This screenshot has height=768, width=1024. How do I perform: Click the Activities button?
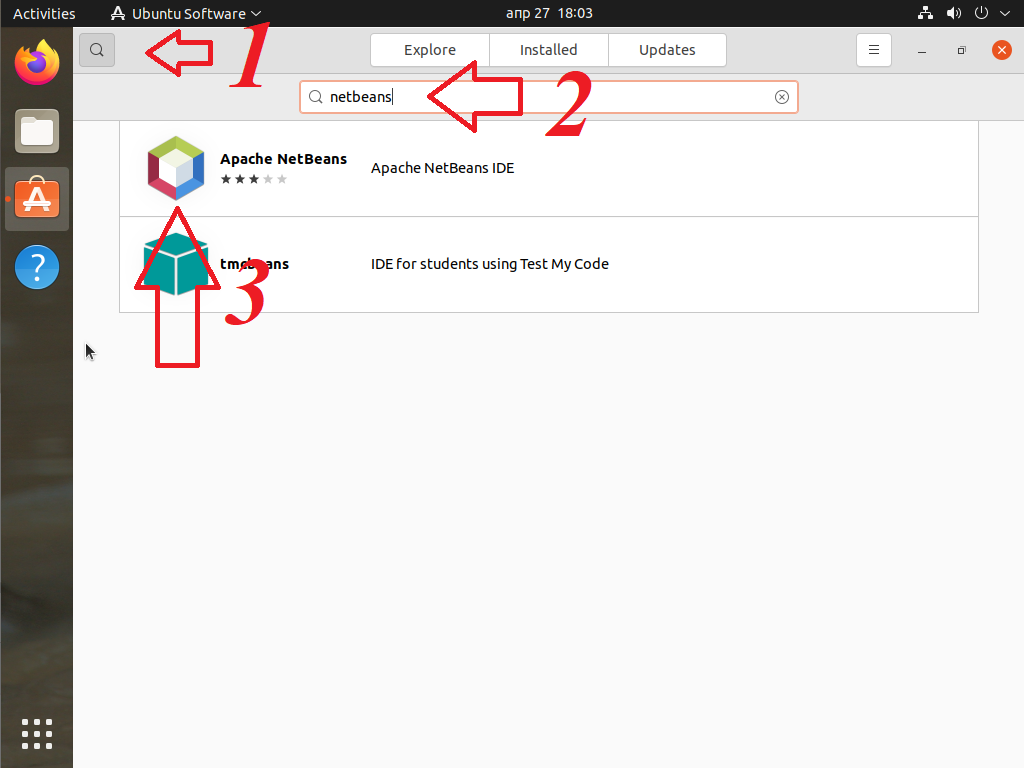(44, 14)
